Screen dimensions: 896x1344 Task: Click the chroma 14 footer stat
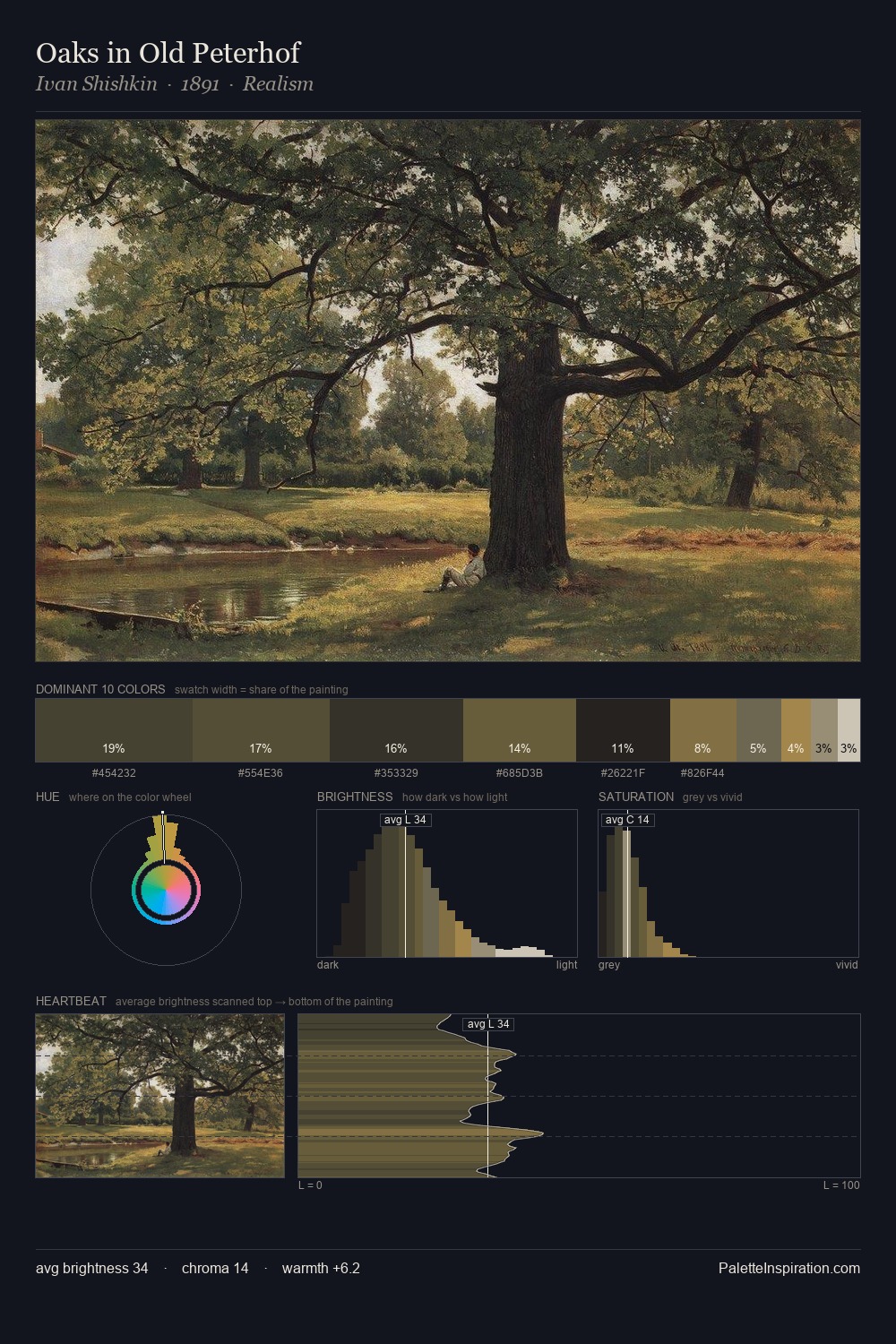215,1268
